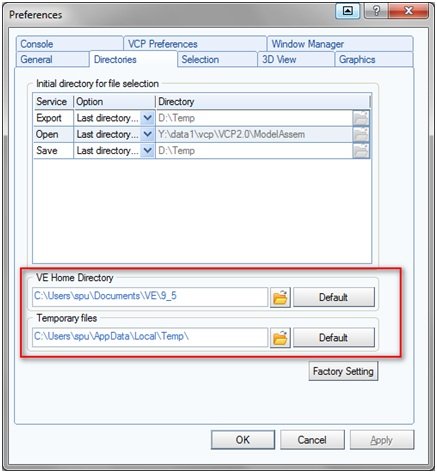The width and height of the screenshot is (437, 473).
Task: Click the help question mark button
Action: [376, 11]
